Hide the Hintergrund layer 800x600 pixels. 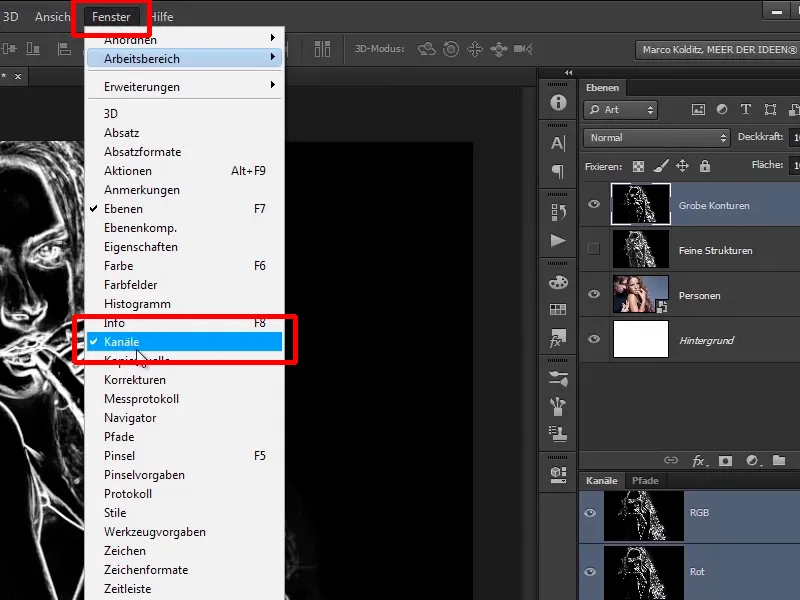(593, 339)
